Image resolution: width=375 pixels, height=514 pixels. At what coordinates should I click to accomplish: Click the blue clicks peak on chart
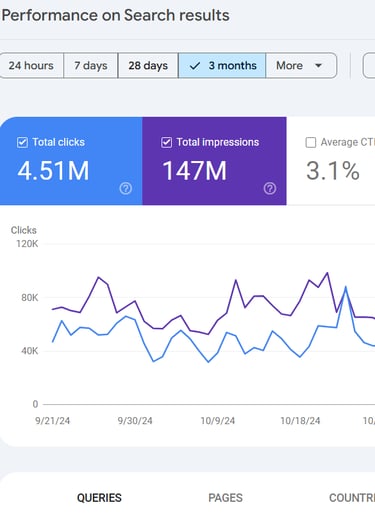pos(346,287)
